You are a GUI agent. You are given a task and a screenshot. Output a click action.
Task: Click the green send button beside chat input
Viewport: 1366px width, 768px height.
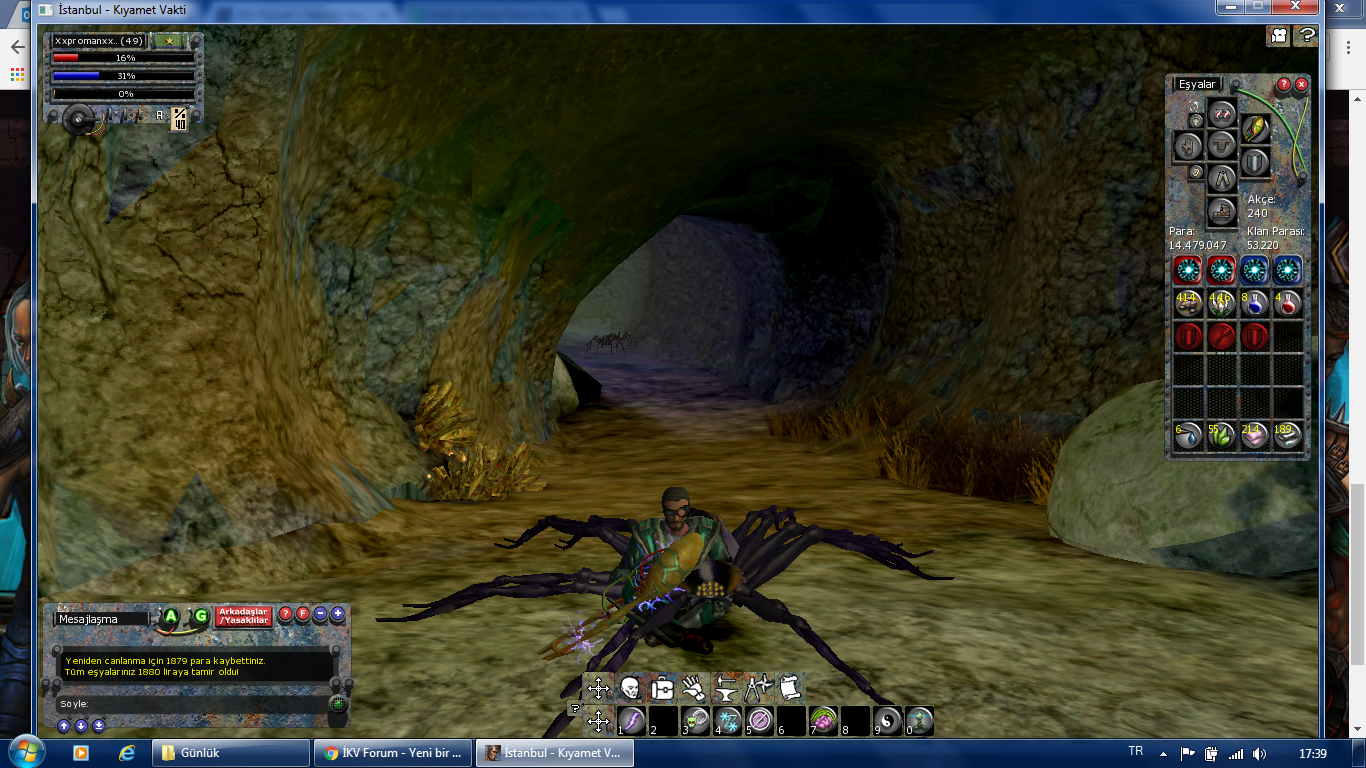point(338,704)
